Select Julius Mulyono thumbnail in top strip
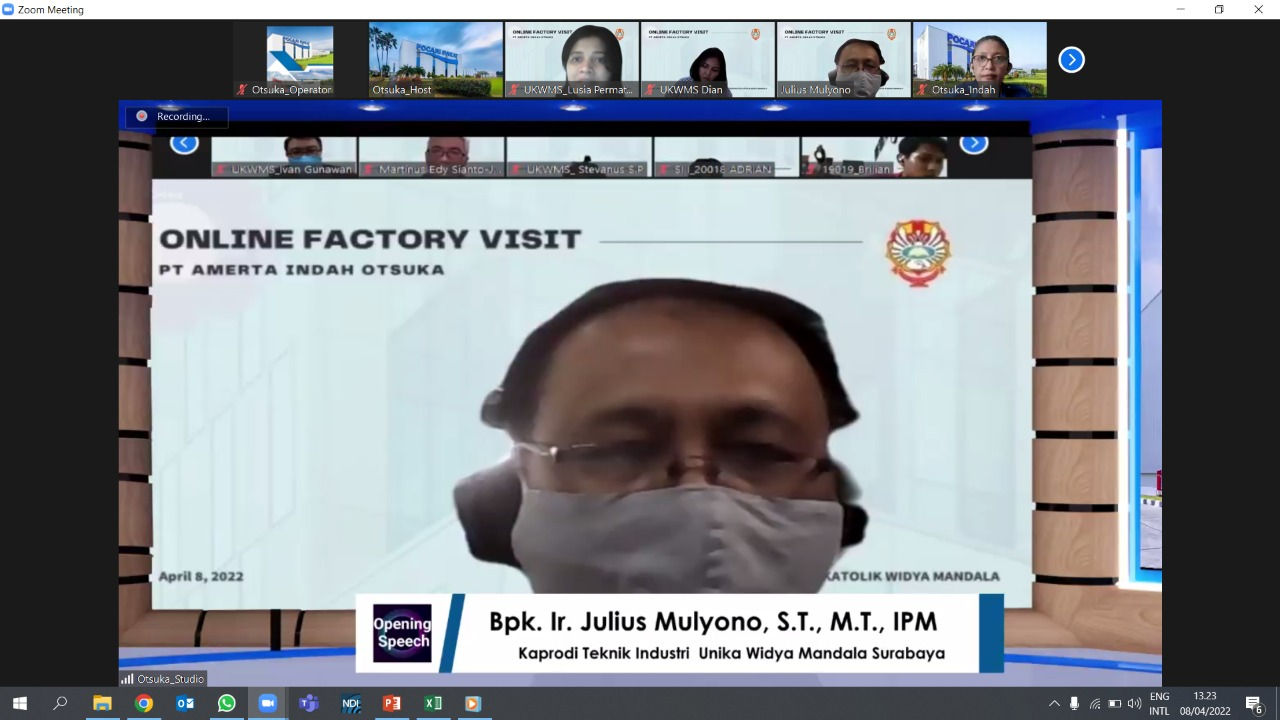The height and width of the screenshot is (720, 1280). 844,60
